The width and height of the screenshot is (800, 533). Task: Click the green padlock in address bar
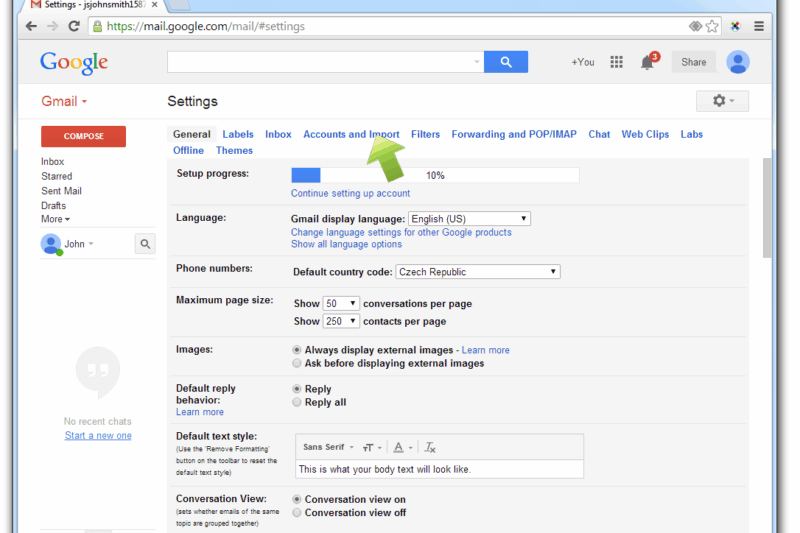[x=97, y=27]
